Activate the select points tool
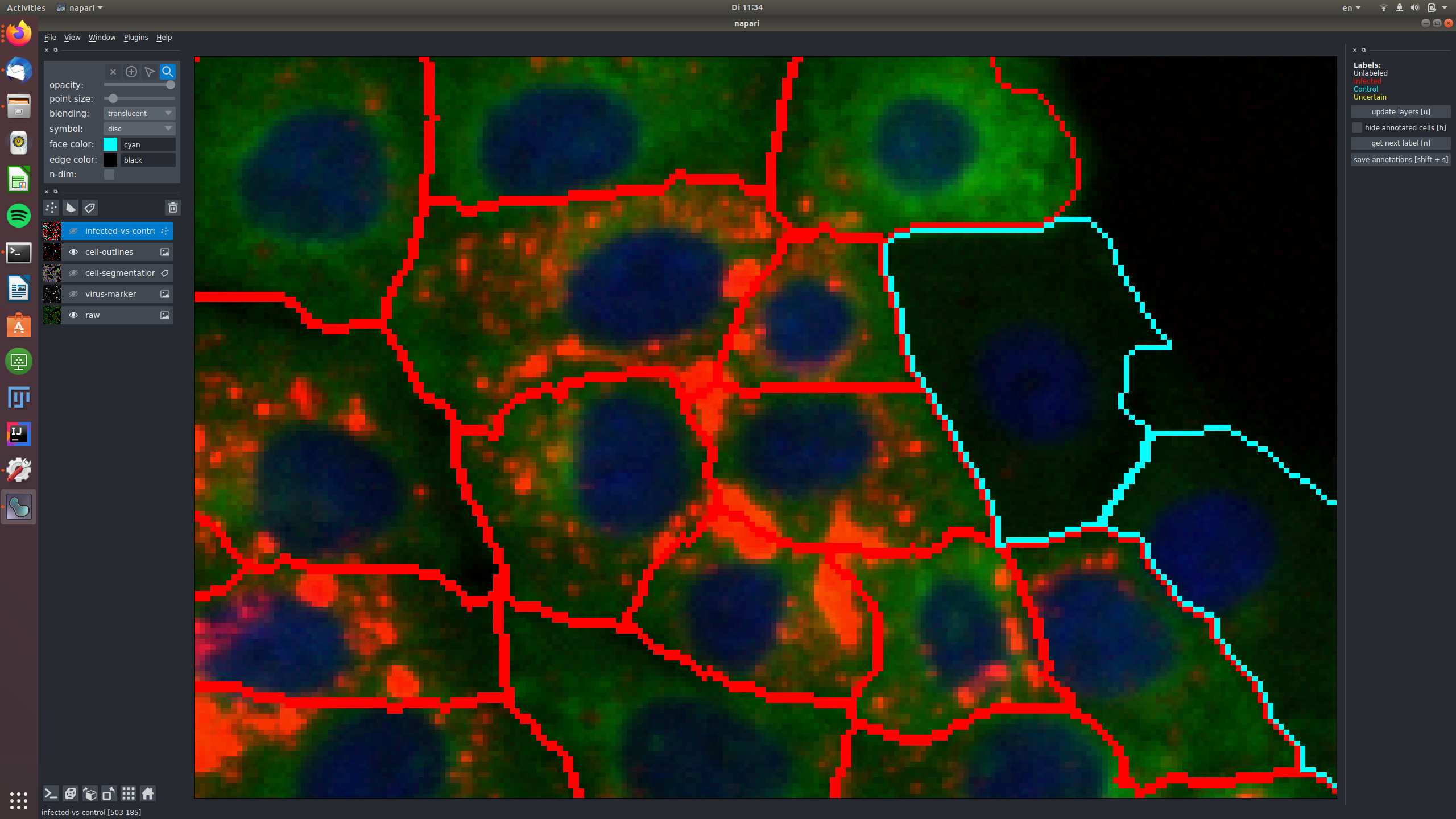The image size is (1456, 819). pos(150,72)
